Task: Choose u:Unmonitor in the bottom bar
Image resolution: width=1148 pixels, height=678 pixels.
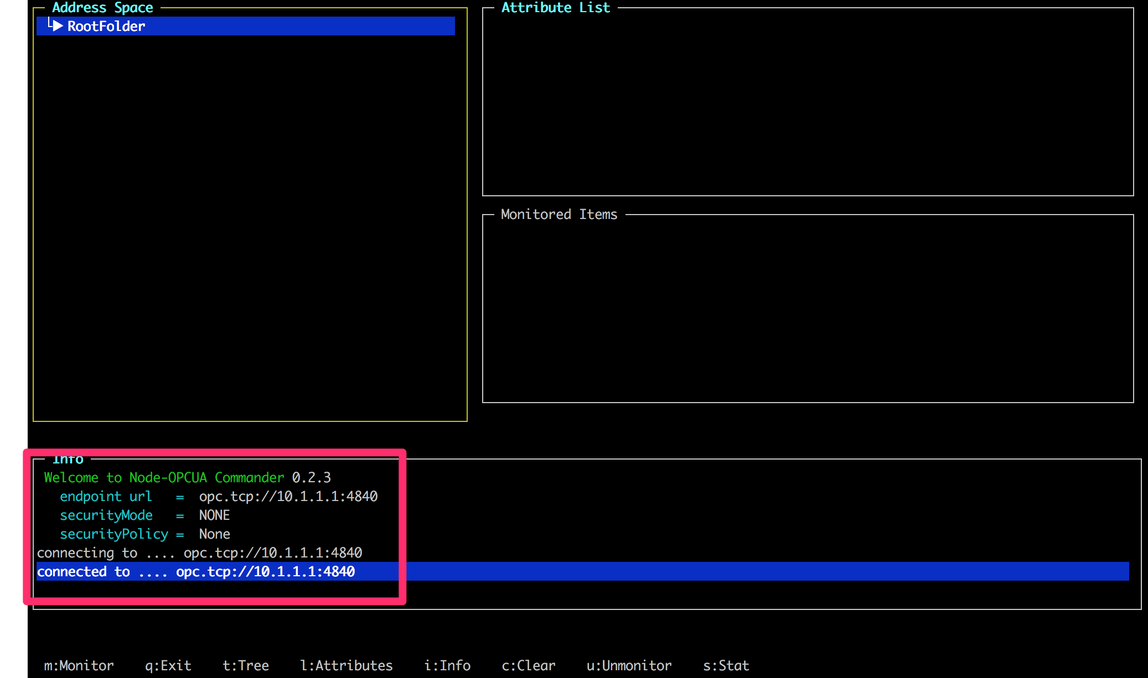Action: pos(628,665)
